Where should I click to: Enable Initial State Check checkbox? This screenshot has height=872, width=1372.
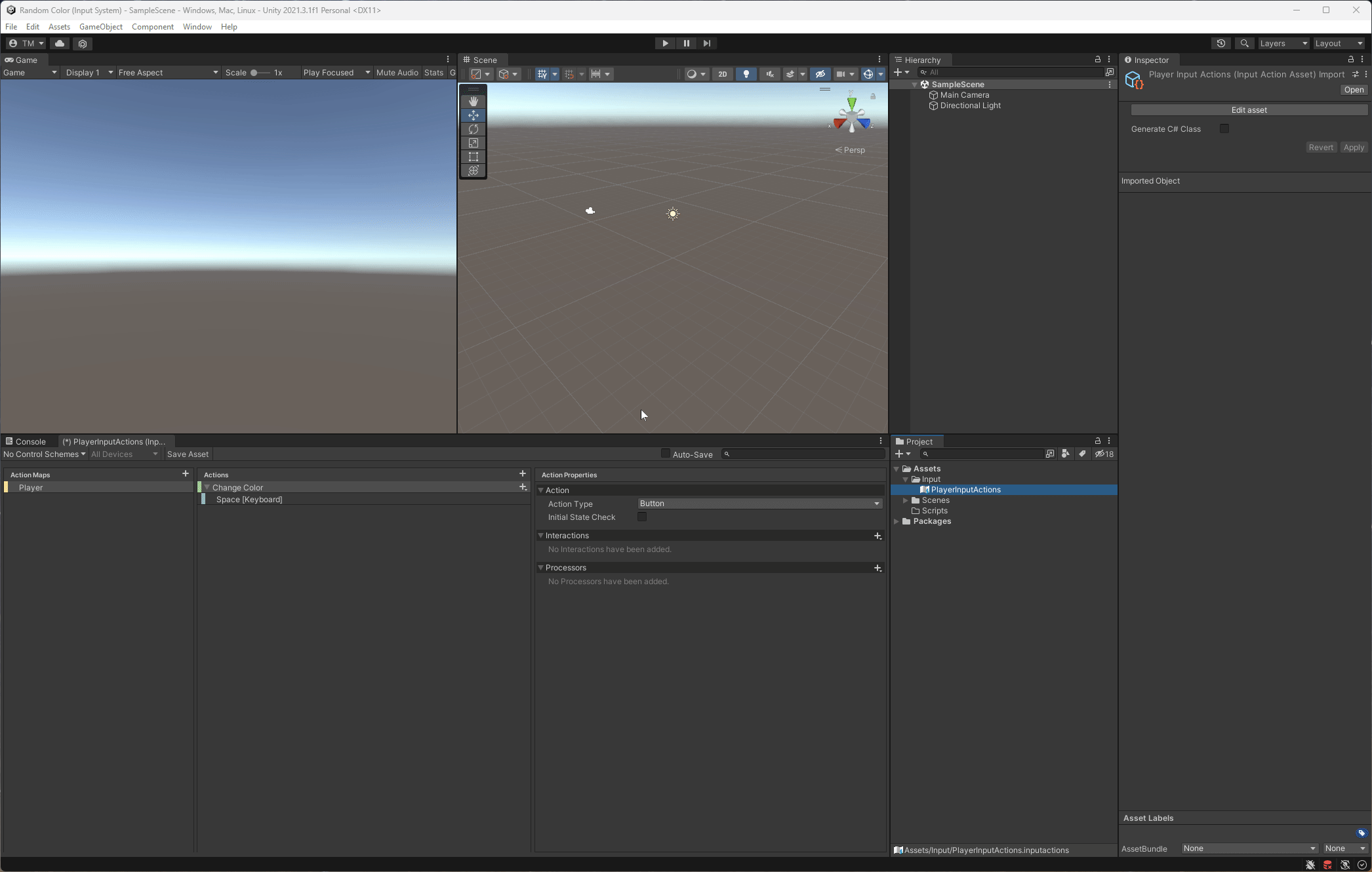coord(642,517)
